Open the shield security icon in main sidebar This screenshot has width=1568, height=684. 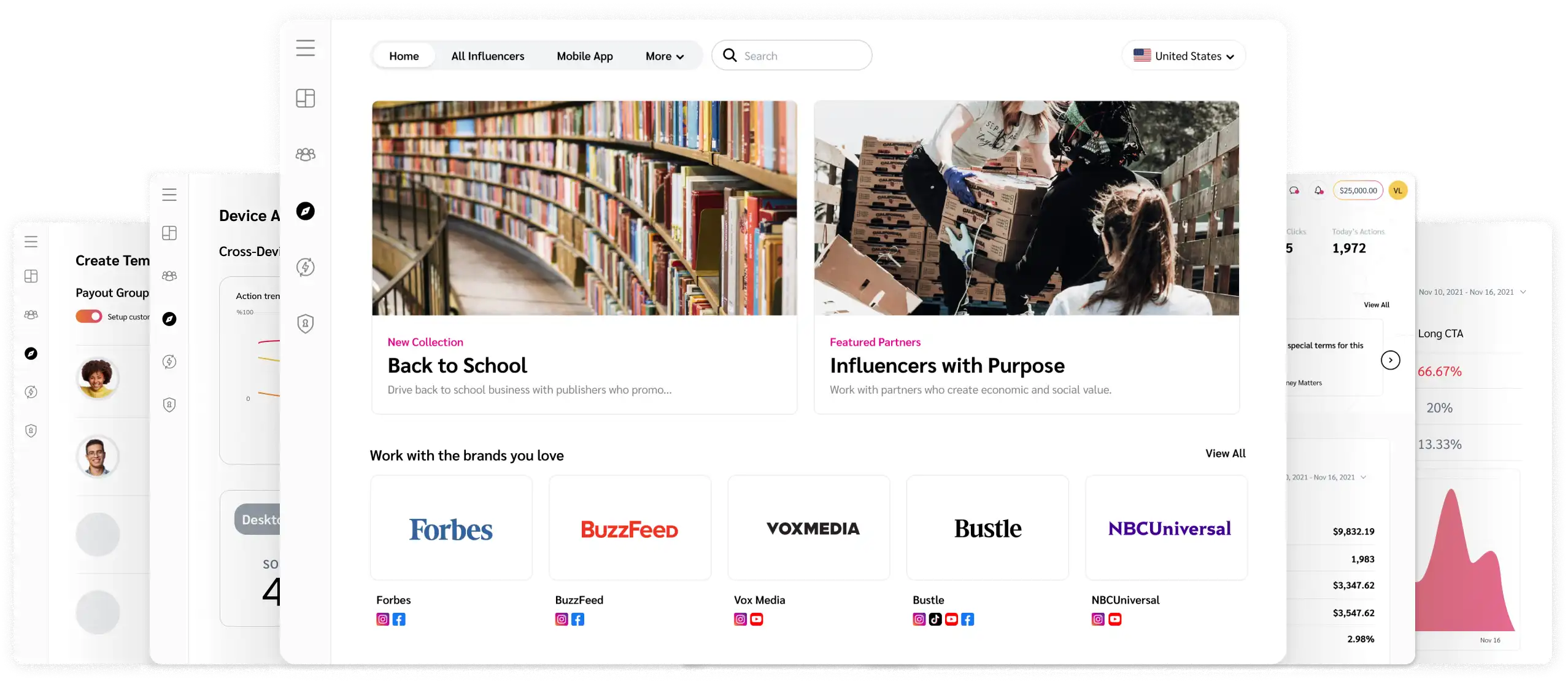(x=305, y=324)
